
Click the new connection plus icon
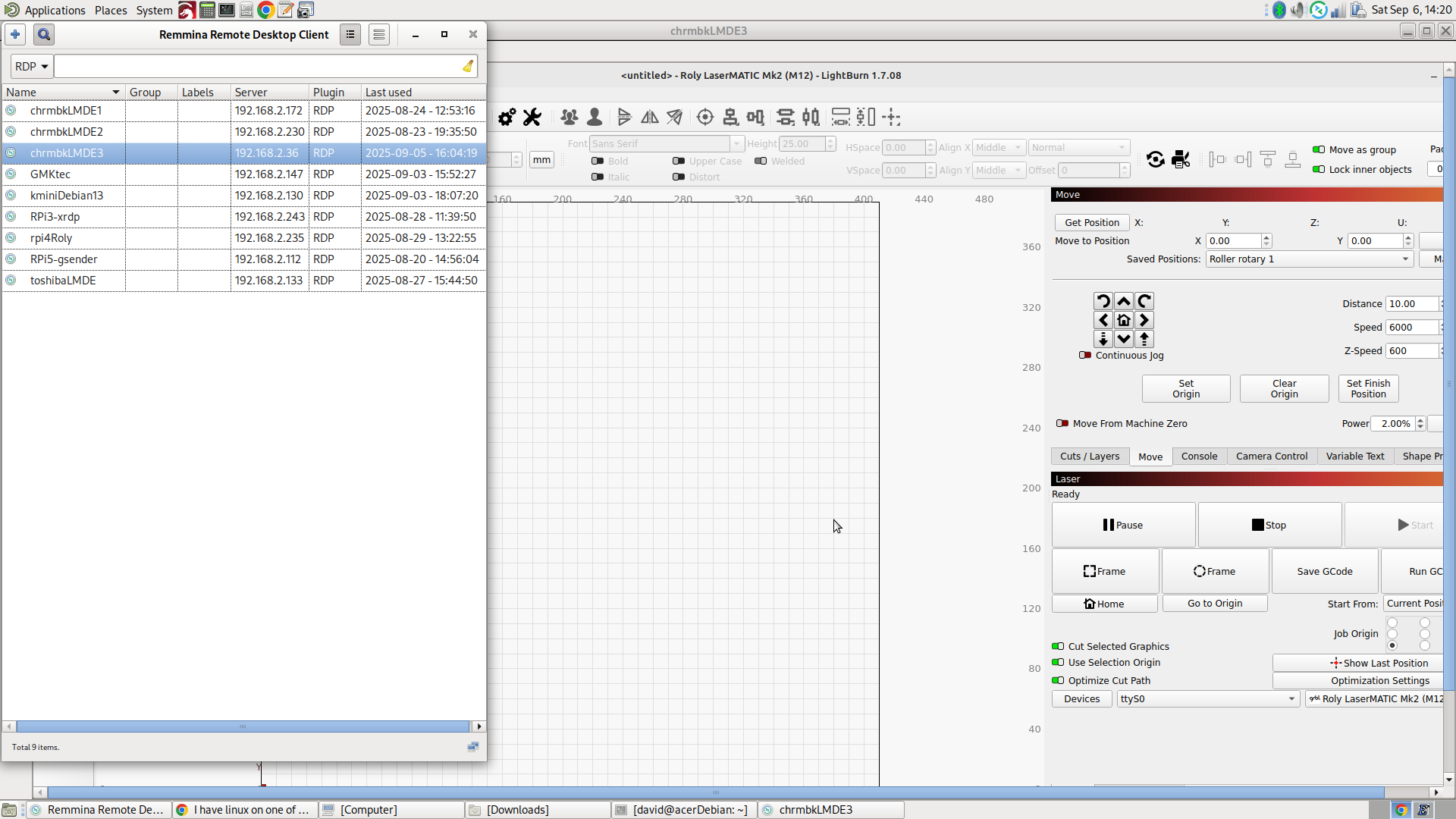coord(15,35)
